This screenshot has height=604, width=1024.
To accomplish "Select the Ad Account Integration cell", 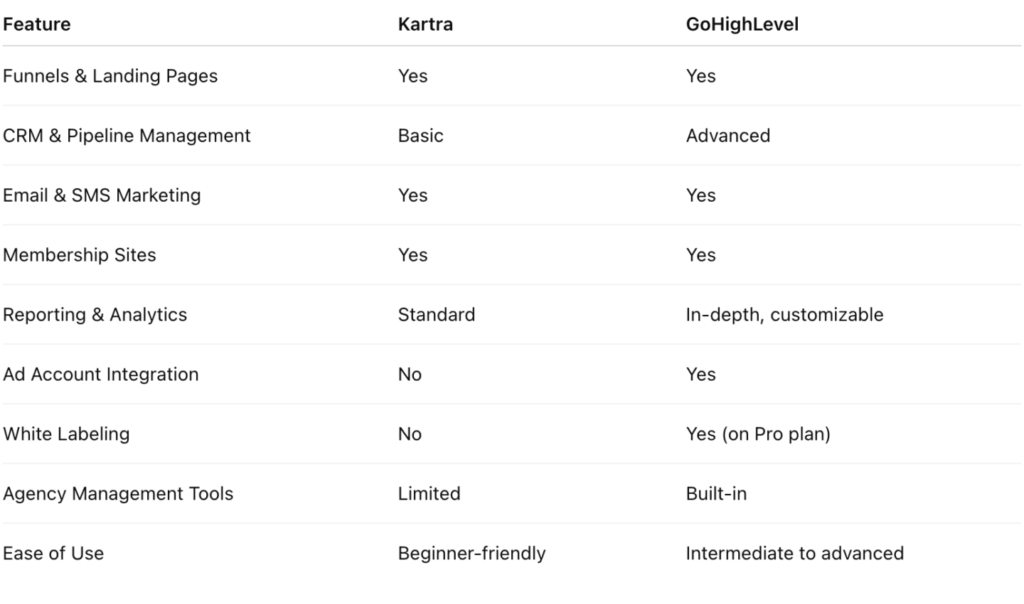I will coord(101,374).
